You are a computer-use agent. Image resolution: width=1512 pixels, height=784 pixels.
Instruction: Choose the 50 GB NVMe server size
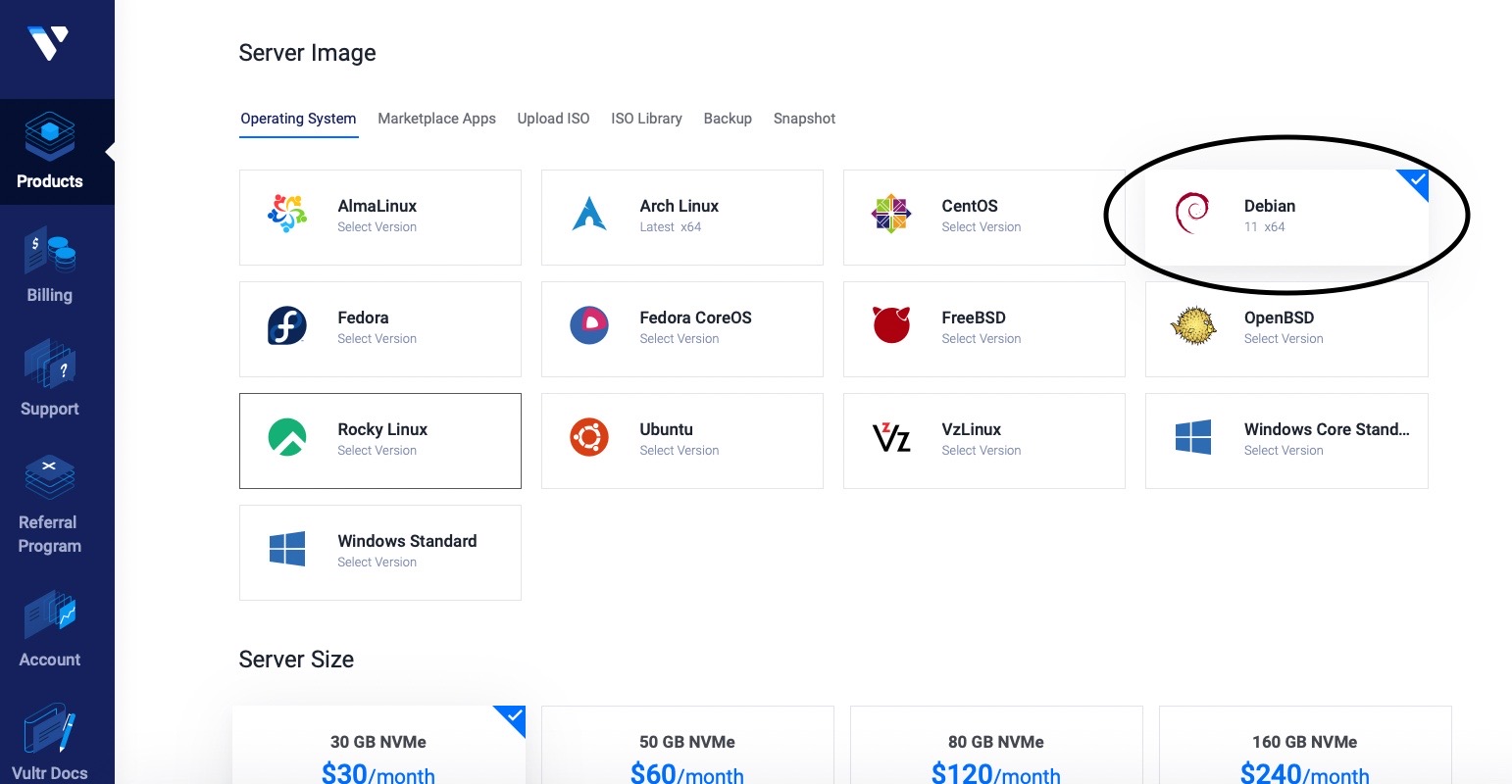[687, 745]
